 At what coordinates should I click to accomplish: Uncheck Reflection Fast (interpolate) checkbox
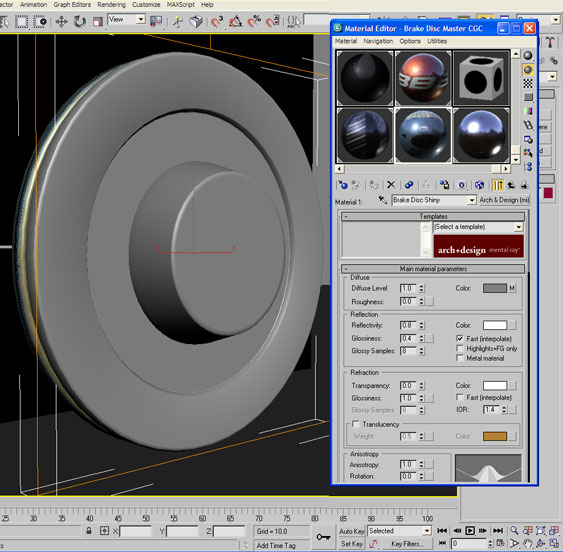click(x=460, y=339)
